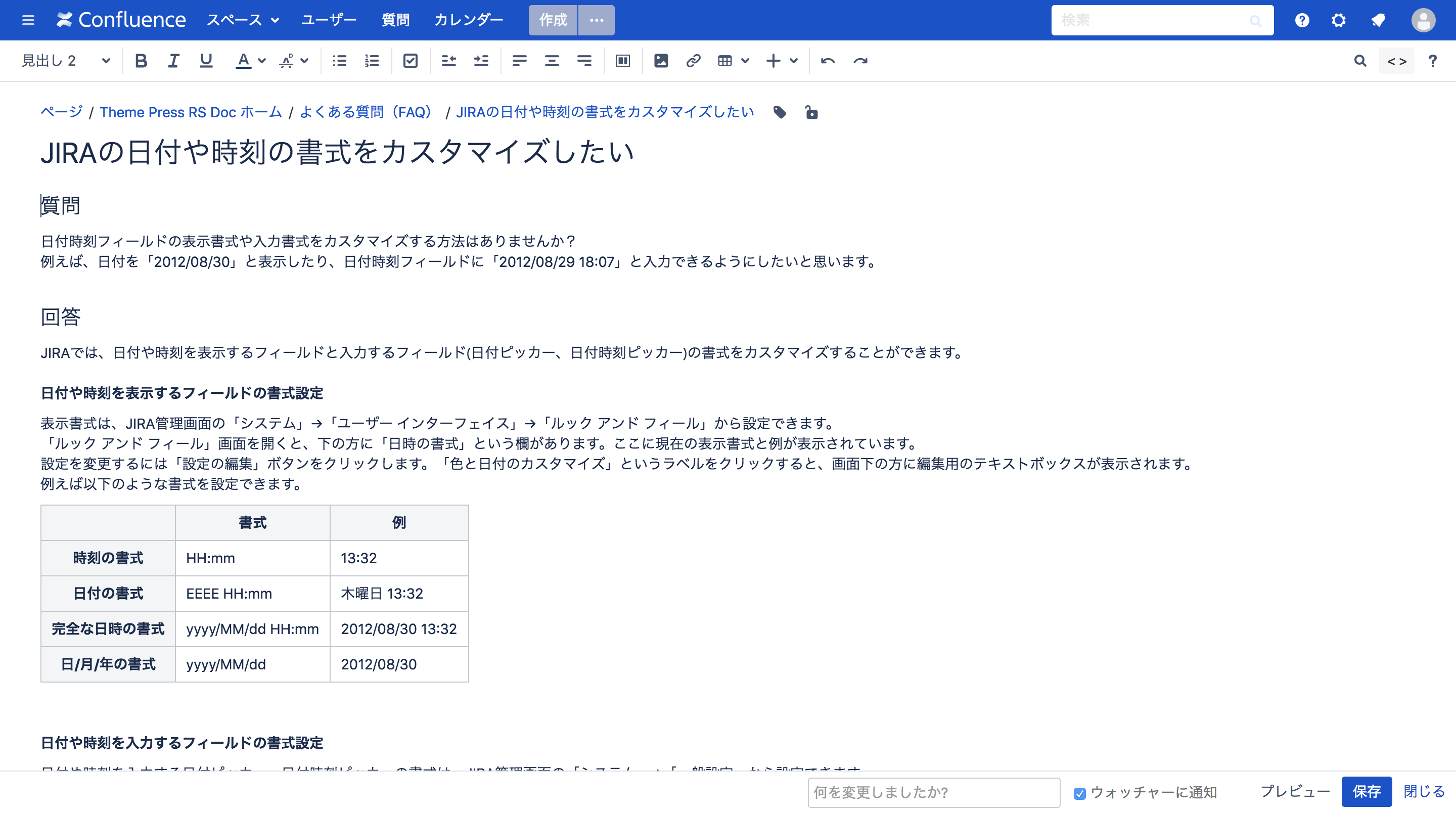The image size is (1456, 813).
Task: Insert a table
Action: point(724,61)
